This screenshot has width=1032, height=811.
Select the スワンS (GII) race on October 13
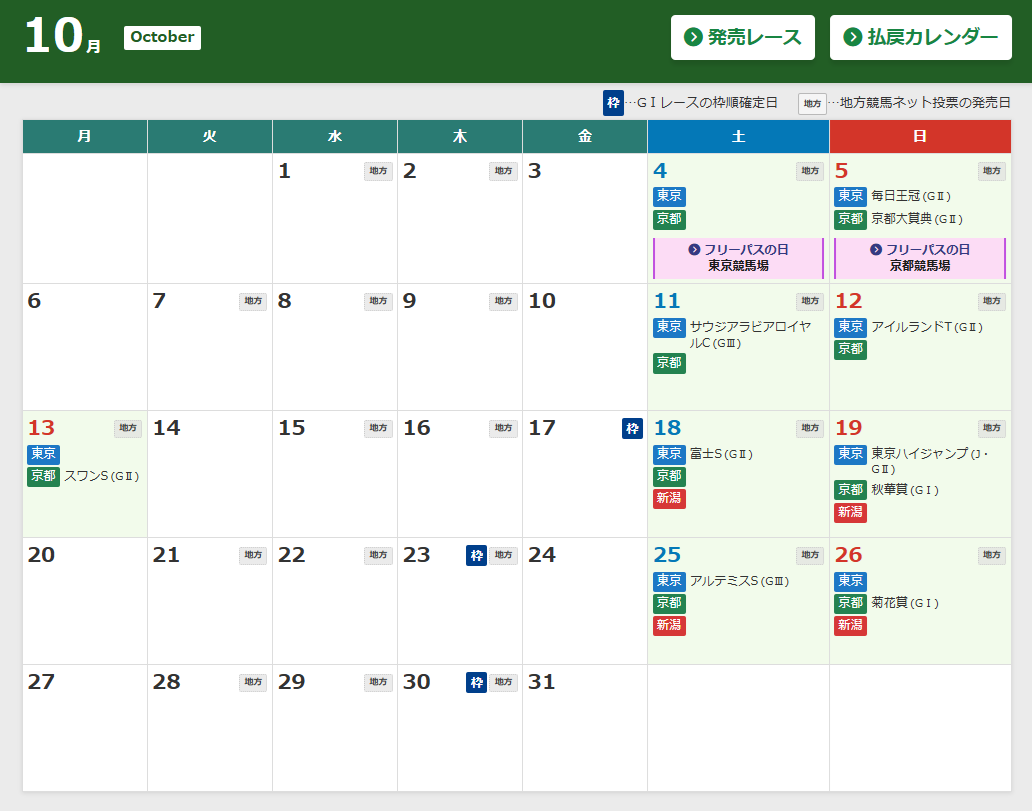[x=101, y=476]
